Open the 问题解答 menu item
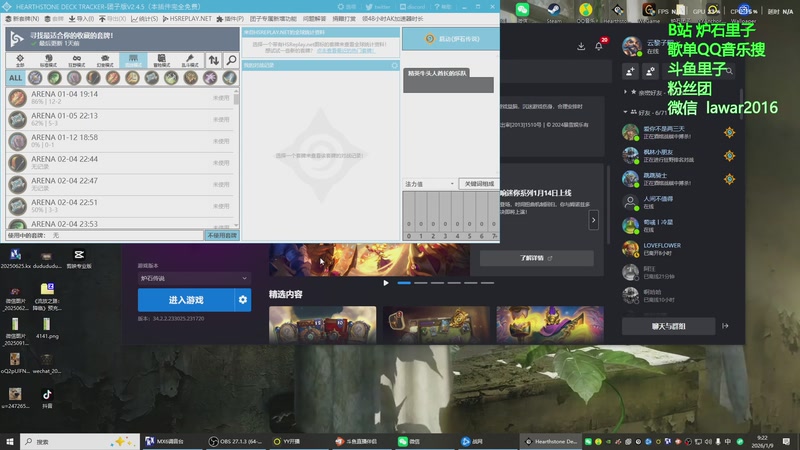The height and width of the screenshot is (450, 800). pos(314,19)
